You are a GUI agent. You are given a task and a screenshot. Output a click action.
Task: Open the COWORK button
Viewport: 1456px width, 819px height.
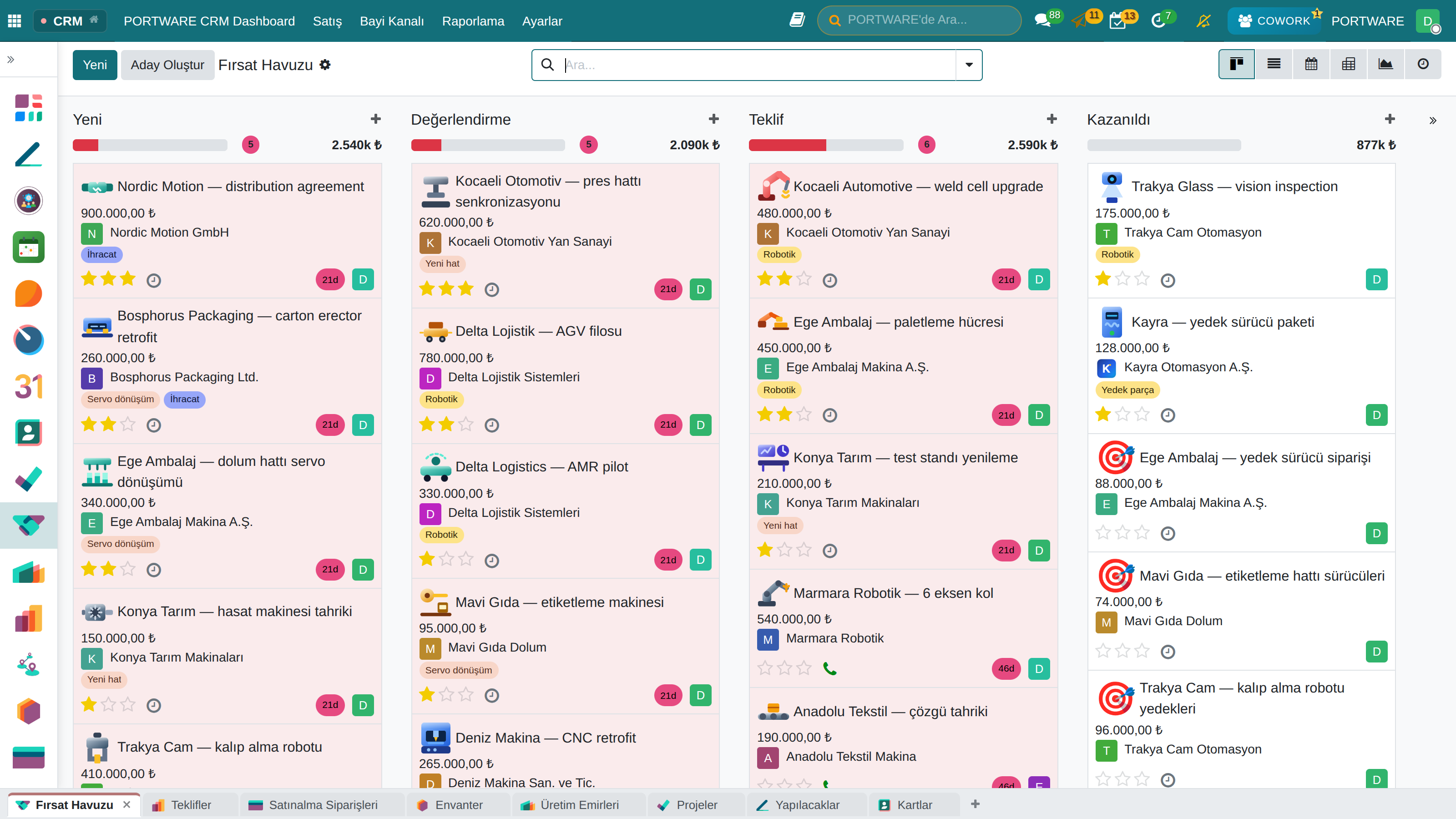click(x=1274, y=21)
